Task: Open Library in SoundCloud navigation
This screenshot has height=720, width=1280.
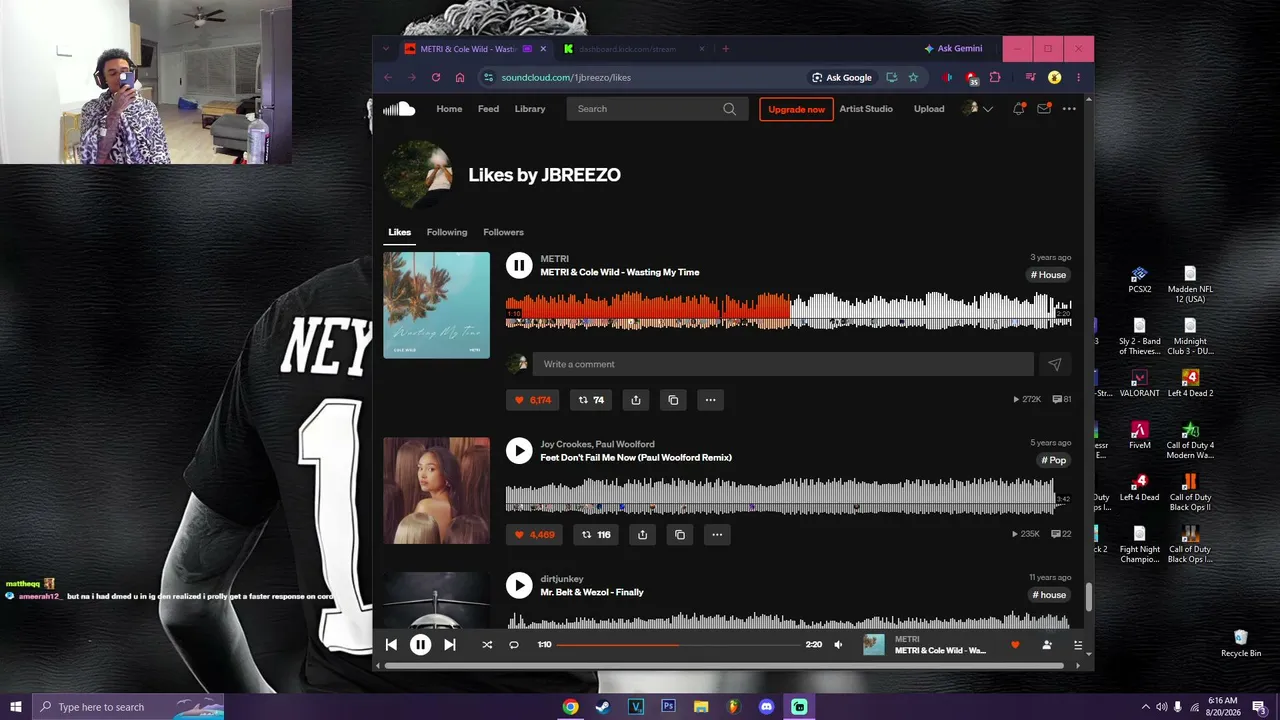Action: [x=530, y=109]
